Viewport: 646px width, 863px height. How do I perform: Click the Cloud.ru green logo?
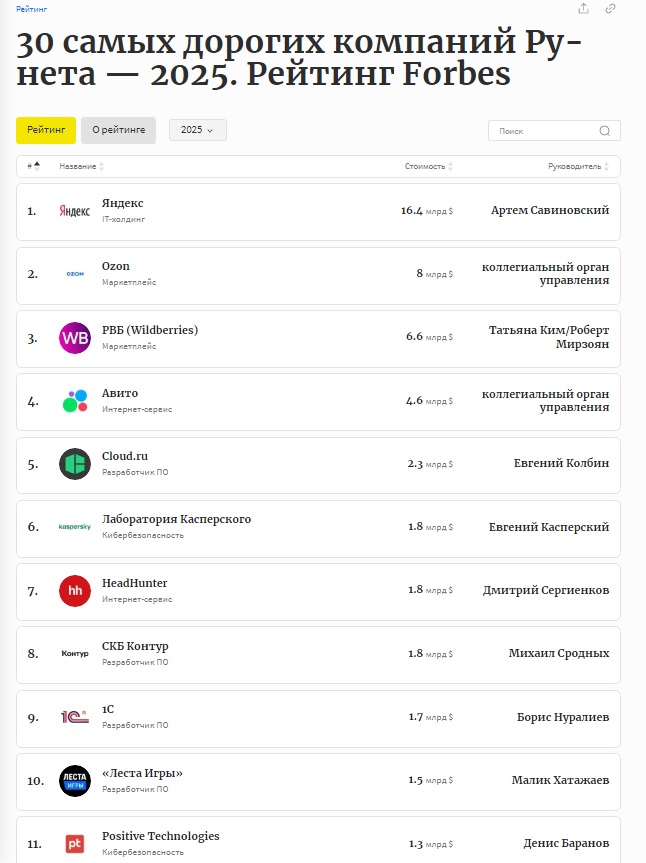pyautogui.click(x=75, y=464)
